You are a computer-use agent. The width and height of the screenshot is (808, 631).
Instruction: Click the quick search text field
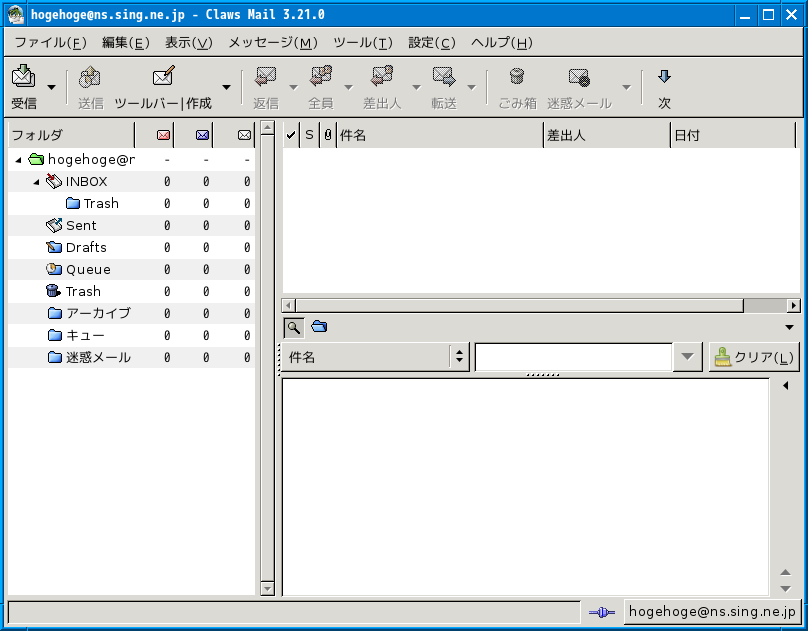574,357
